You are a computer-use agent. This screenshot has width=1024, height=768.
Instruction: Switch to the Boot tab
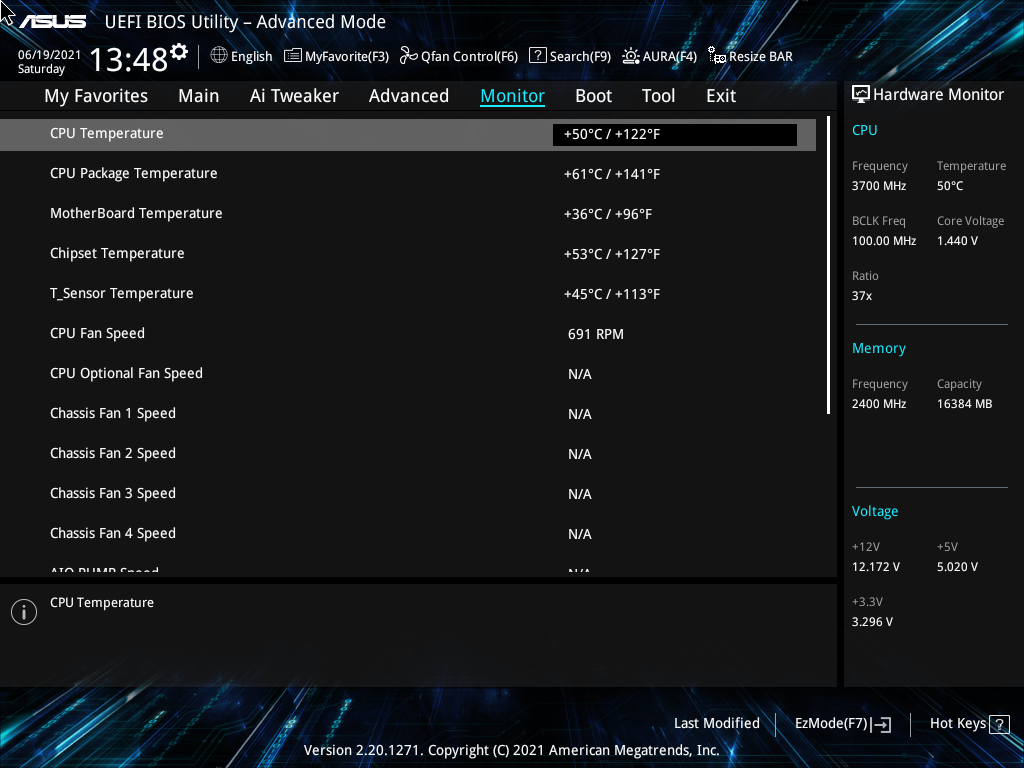(593, 95)
